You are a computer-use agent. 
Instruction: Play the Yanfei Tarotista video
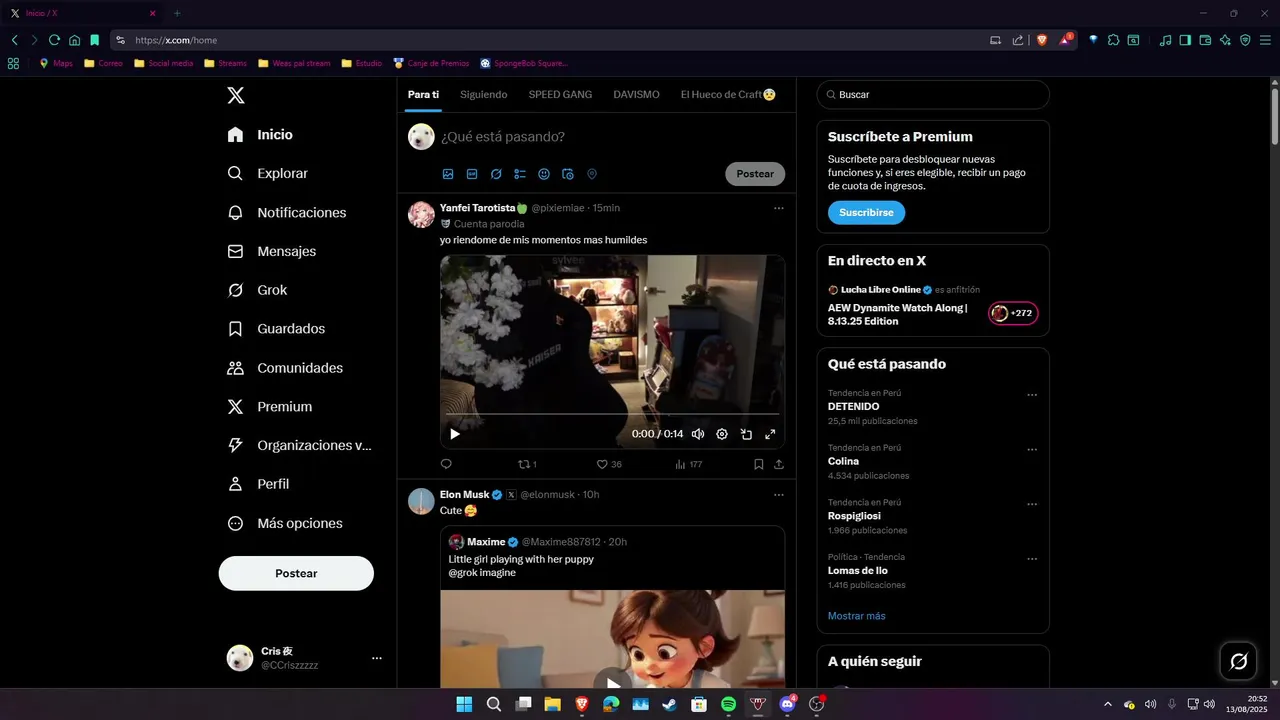455,434
